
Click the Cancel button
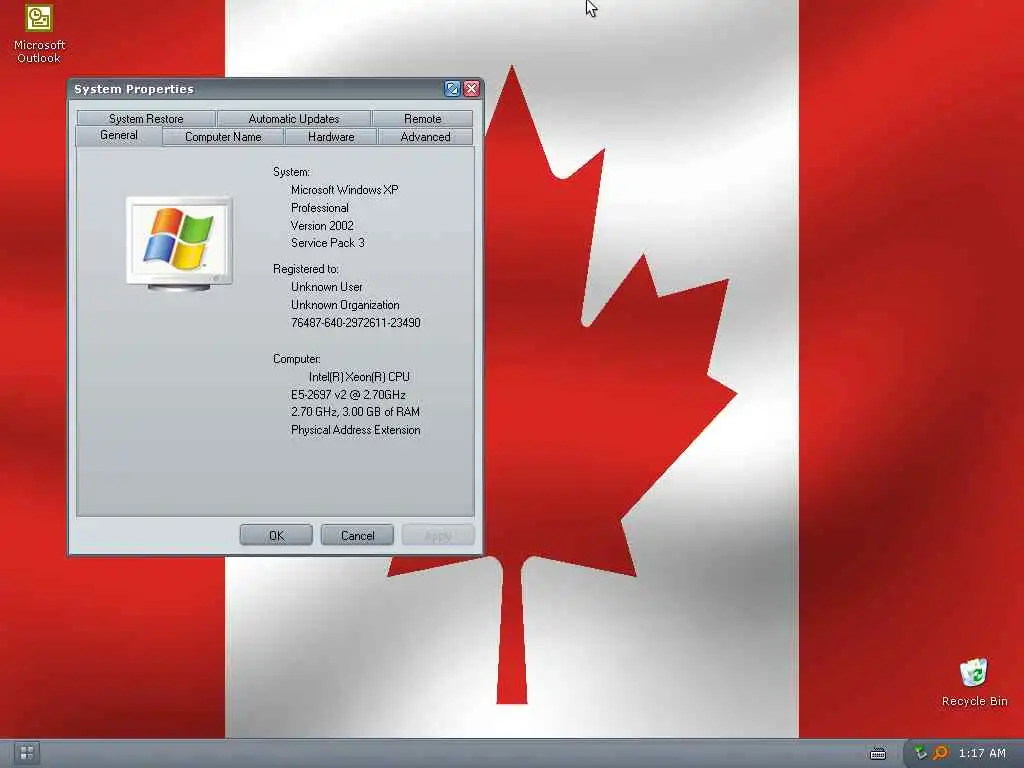coord(357,535)
